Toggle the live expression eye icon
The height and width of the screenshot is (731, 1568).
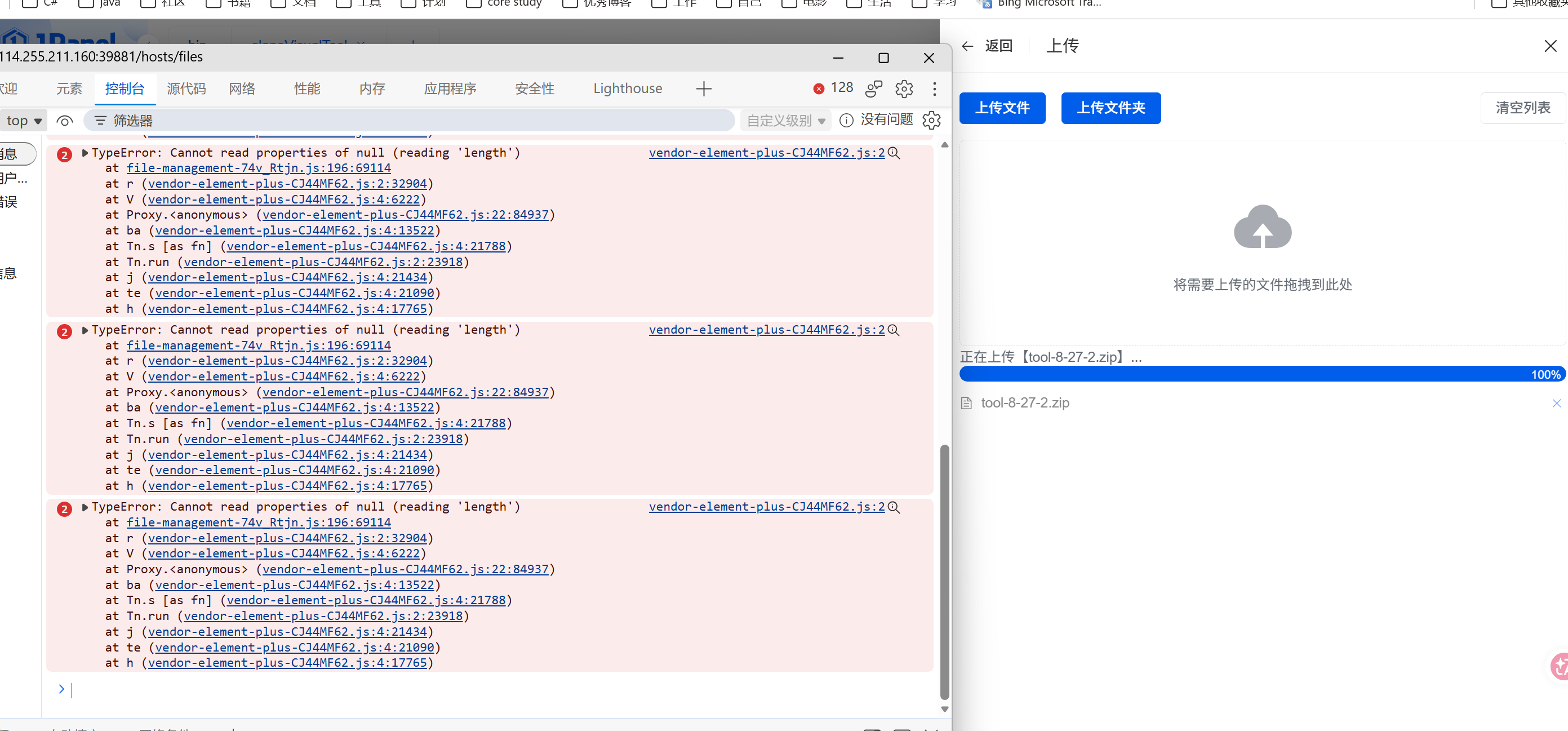[x=65, y=121]
